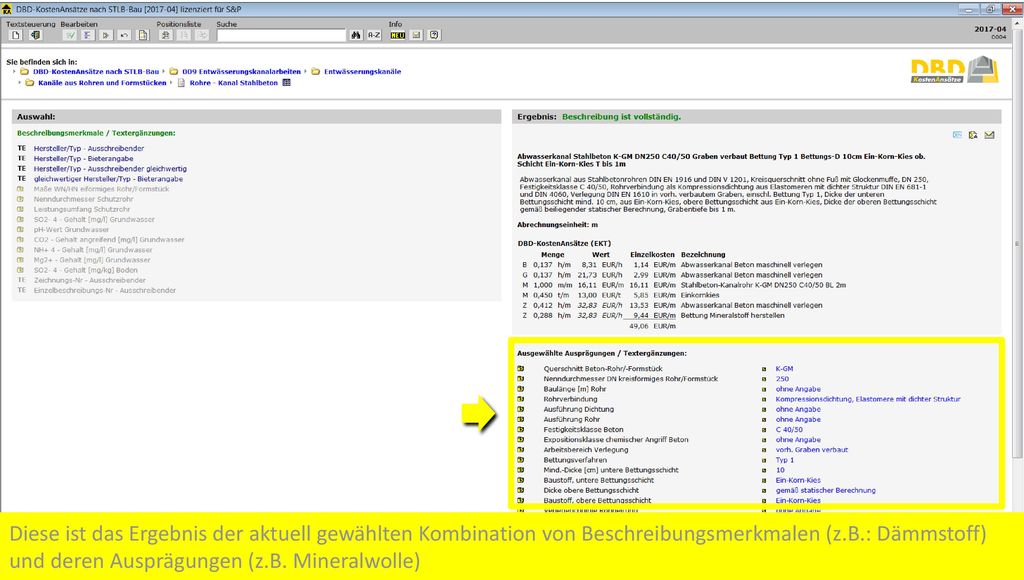Click the envelope icon under Info
The height and width of the screenshot is (580, 1024).
pos(416,35)
